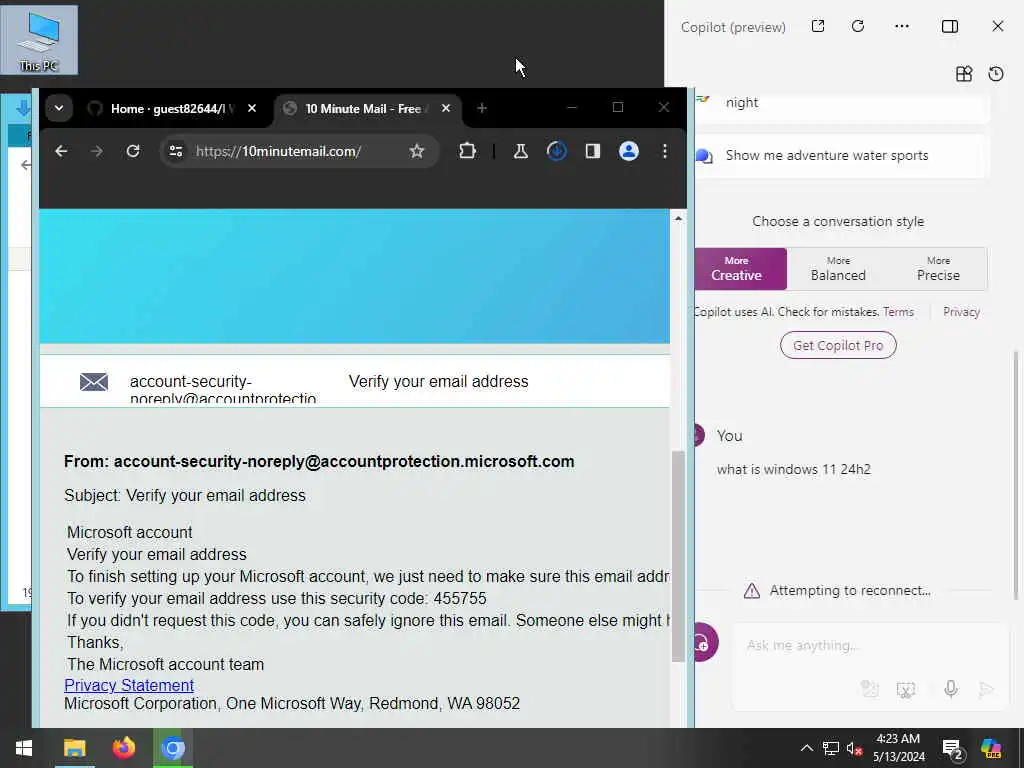Open Copilot plugins icon
The height and width of the screenshot is (768, 1024).
coord(964,74)
